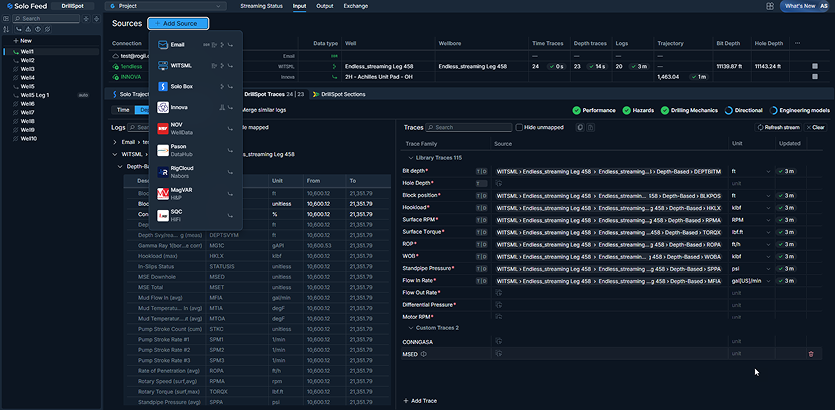Toggle the clock status filter icon
This screenshot has height=410, width=835.
tap(38, 29)
